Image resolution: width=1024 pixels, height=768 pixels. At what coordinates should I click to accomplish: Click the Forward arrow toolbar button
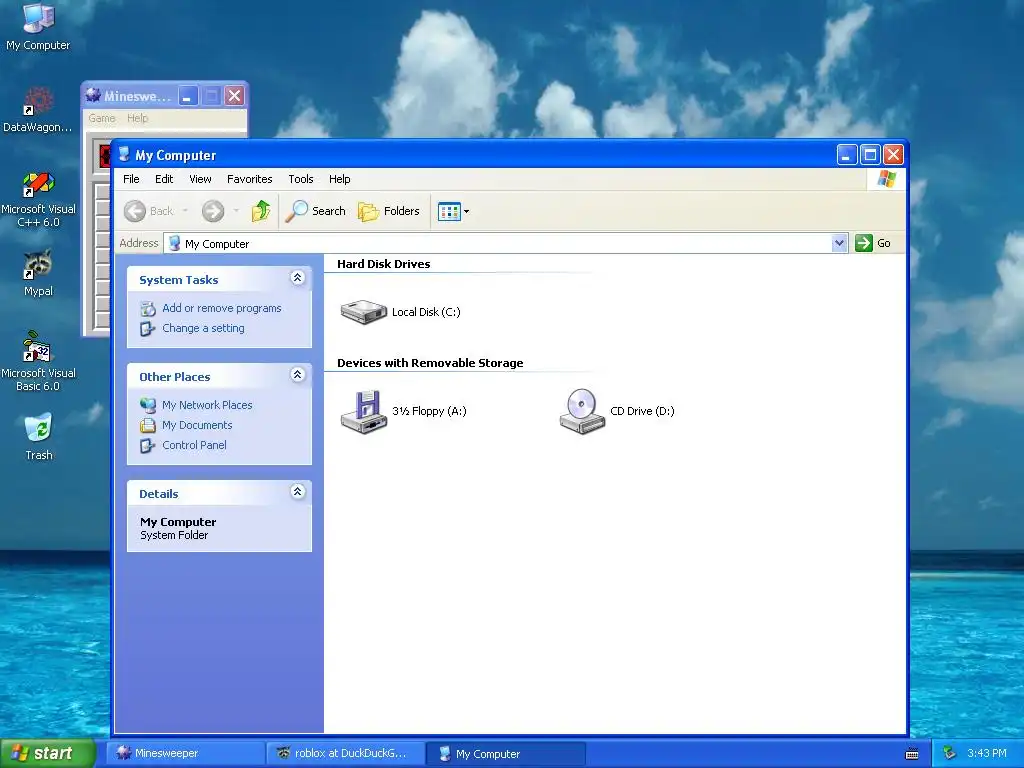click(x=213, y=211)
